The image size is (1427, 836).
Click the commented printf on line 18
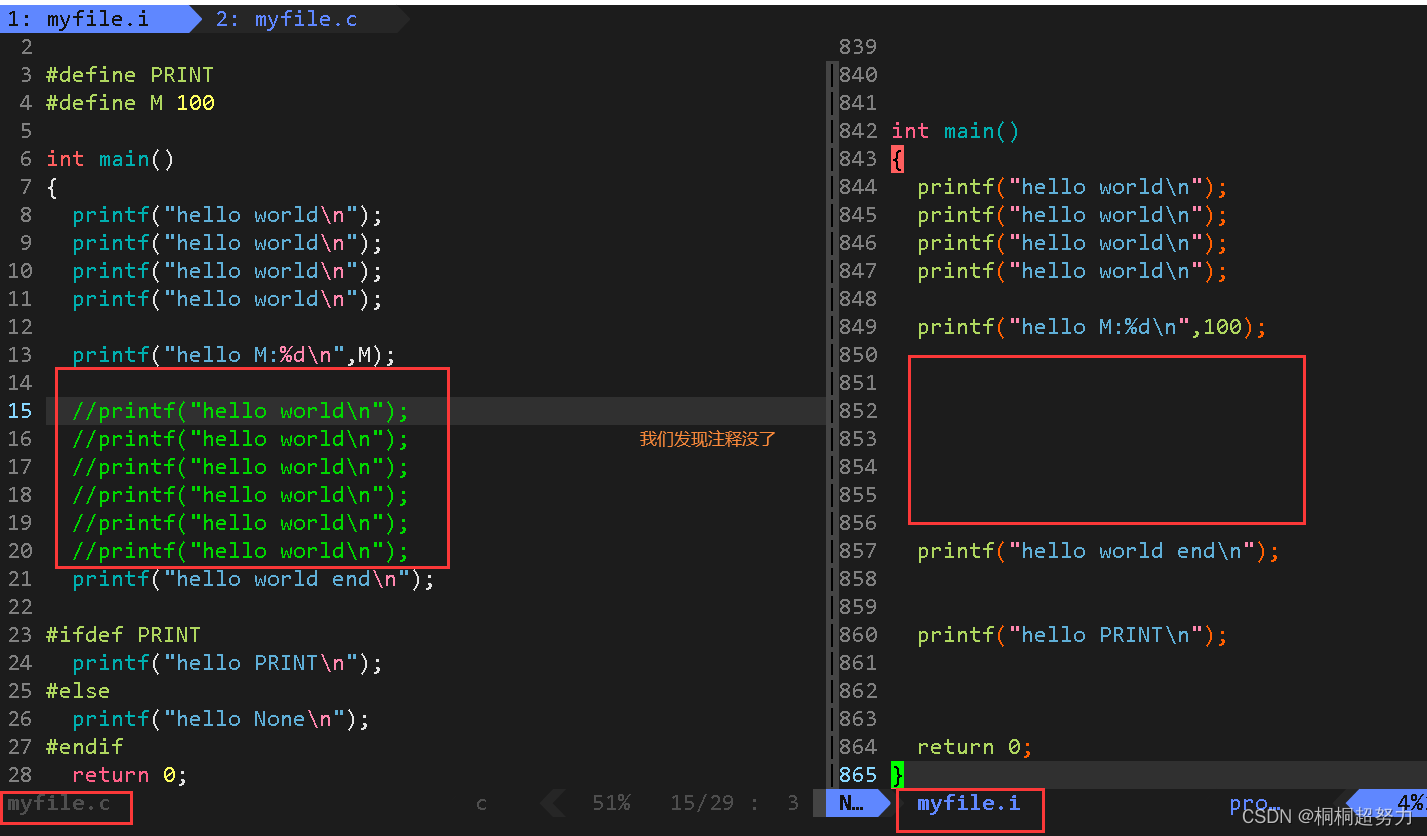[240, 495]
